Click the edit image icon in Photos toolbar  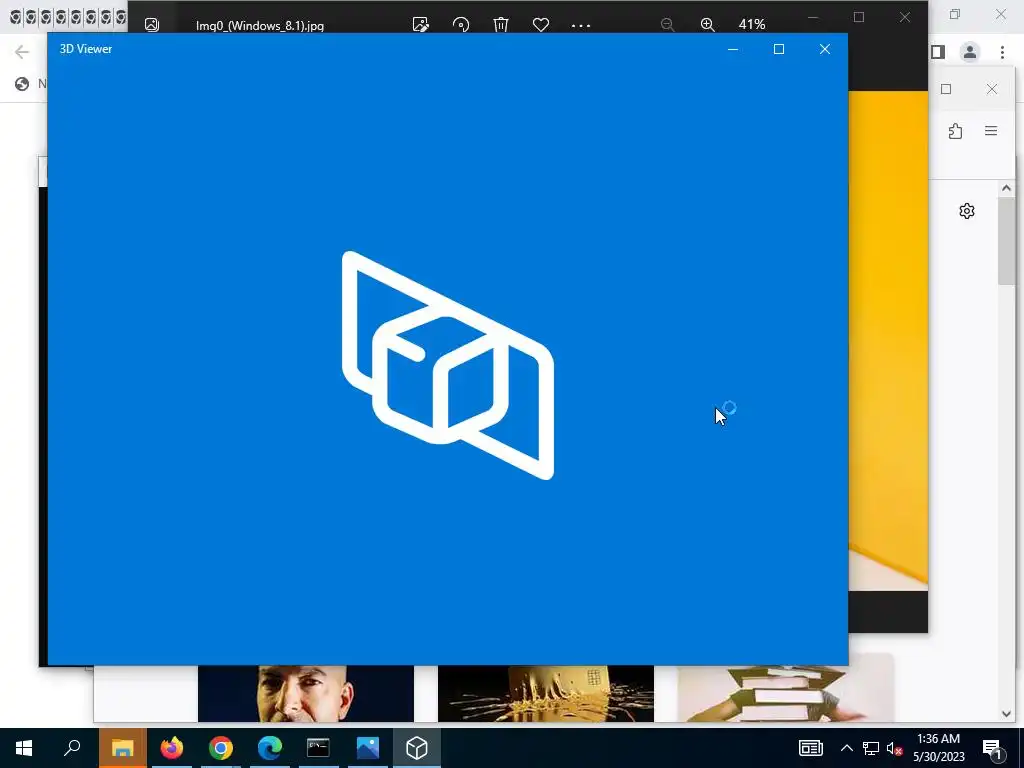[421, 25]
